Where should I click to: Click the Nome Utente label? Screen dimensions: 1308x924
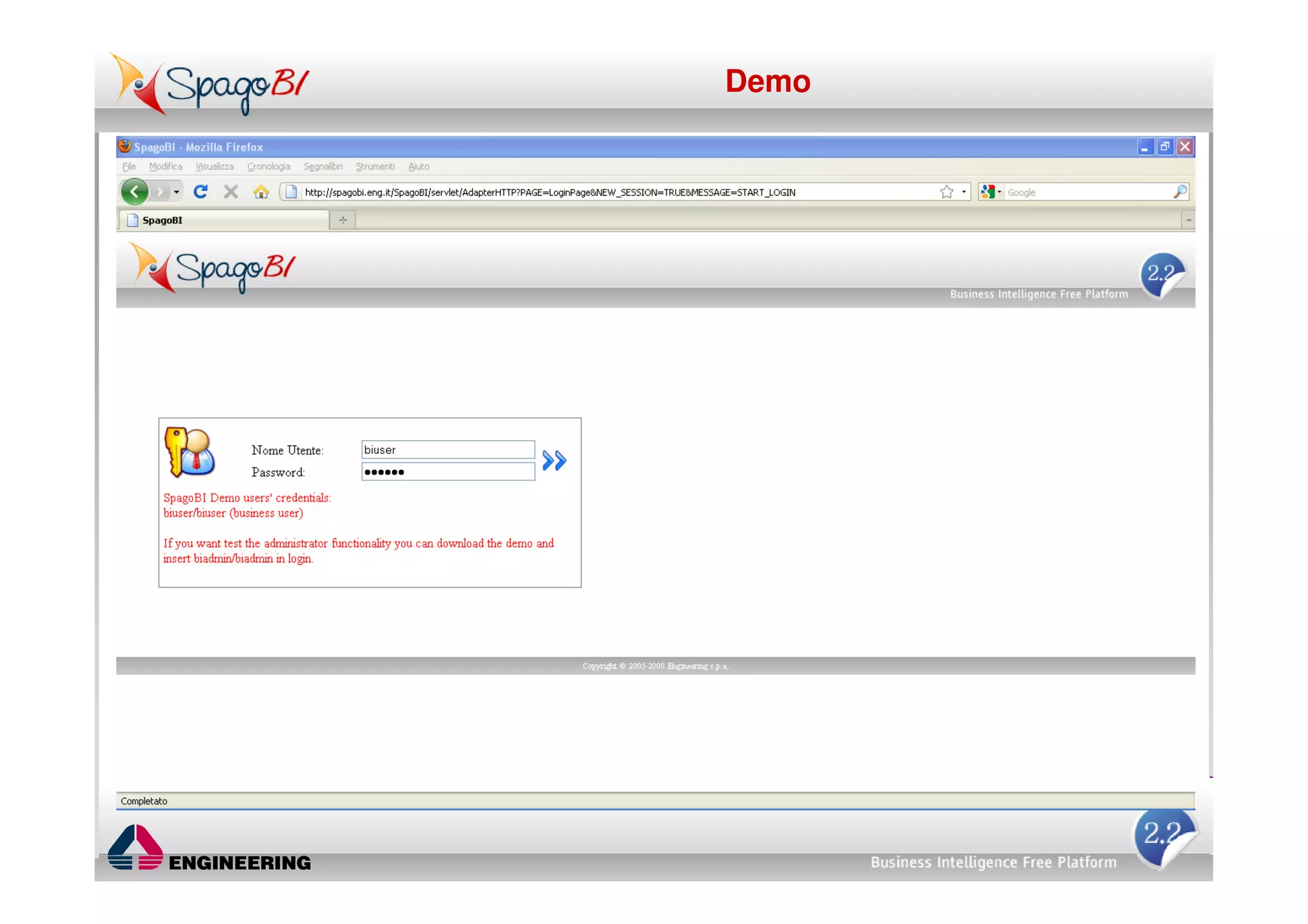(287, 450)
